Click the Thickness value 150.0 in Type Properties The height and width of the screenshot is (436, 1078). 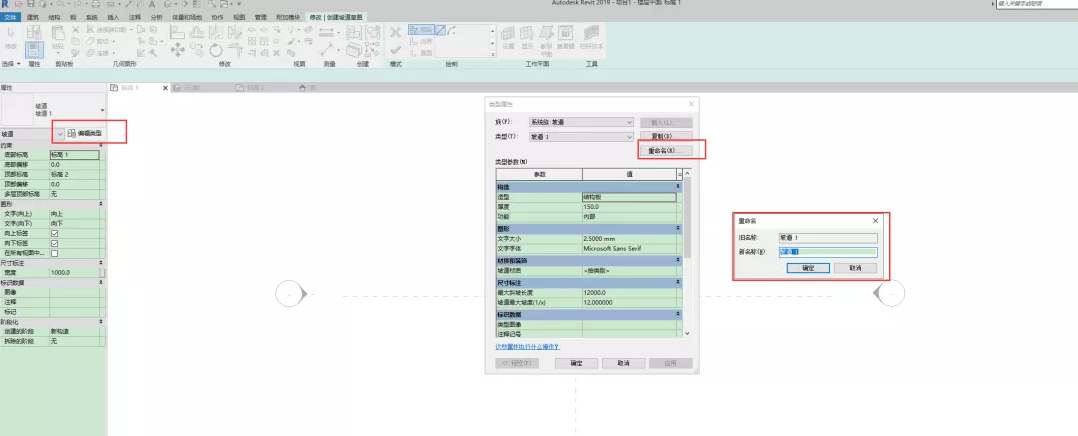point(629,206)
